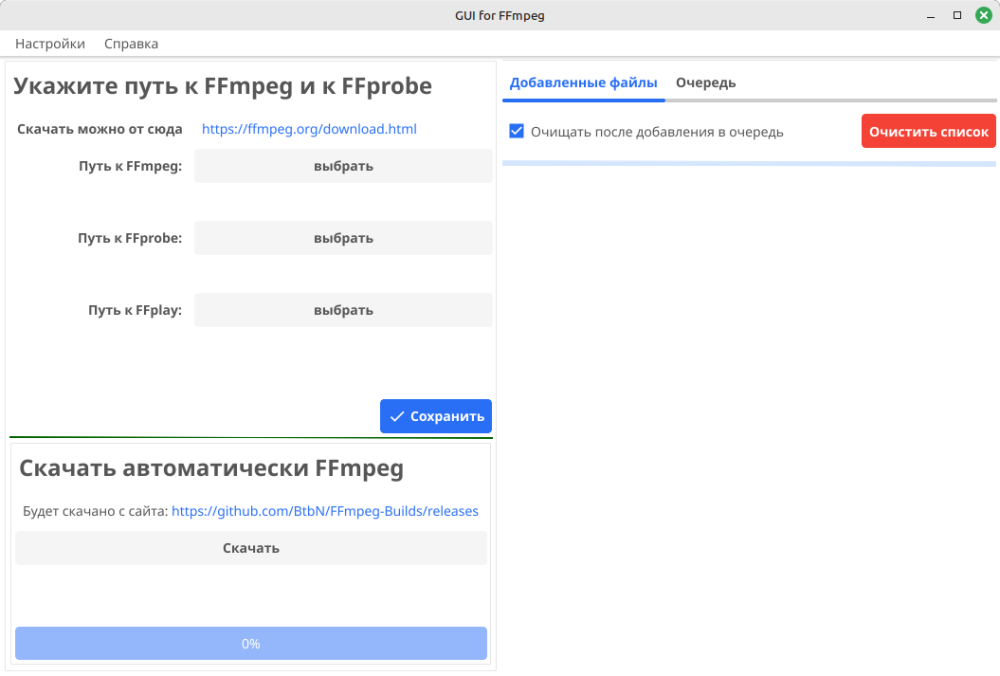1000x676 pixels.
Task: Choose path via выбрать next to FFmpeg
Action: pos(343,166)
